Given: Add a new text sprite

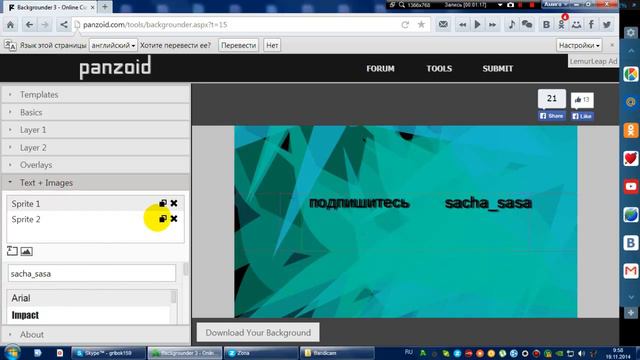Looking at the screenshot, I should coord(12,251).
